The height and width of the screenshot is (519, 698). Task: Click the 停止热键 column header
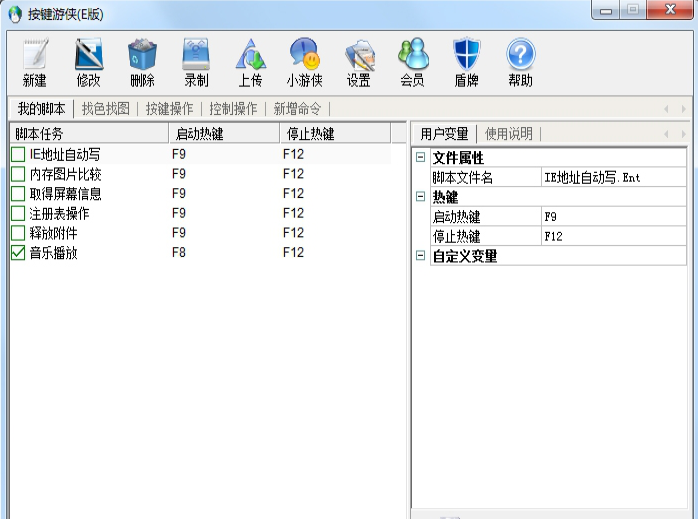tap(335, 134)
